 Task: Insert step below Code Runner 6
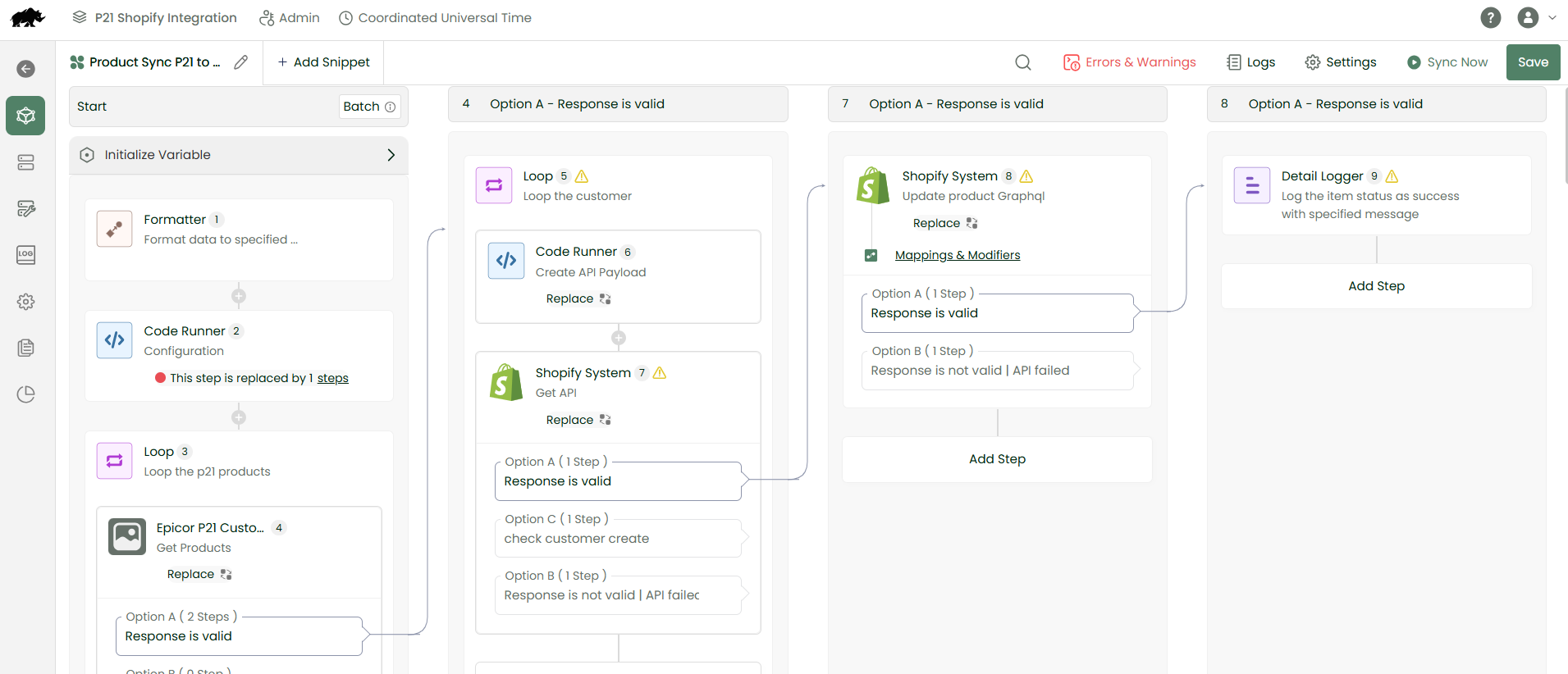click(x=619, y=338)
